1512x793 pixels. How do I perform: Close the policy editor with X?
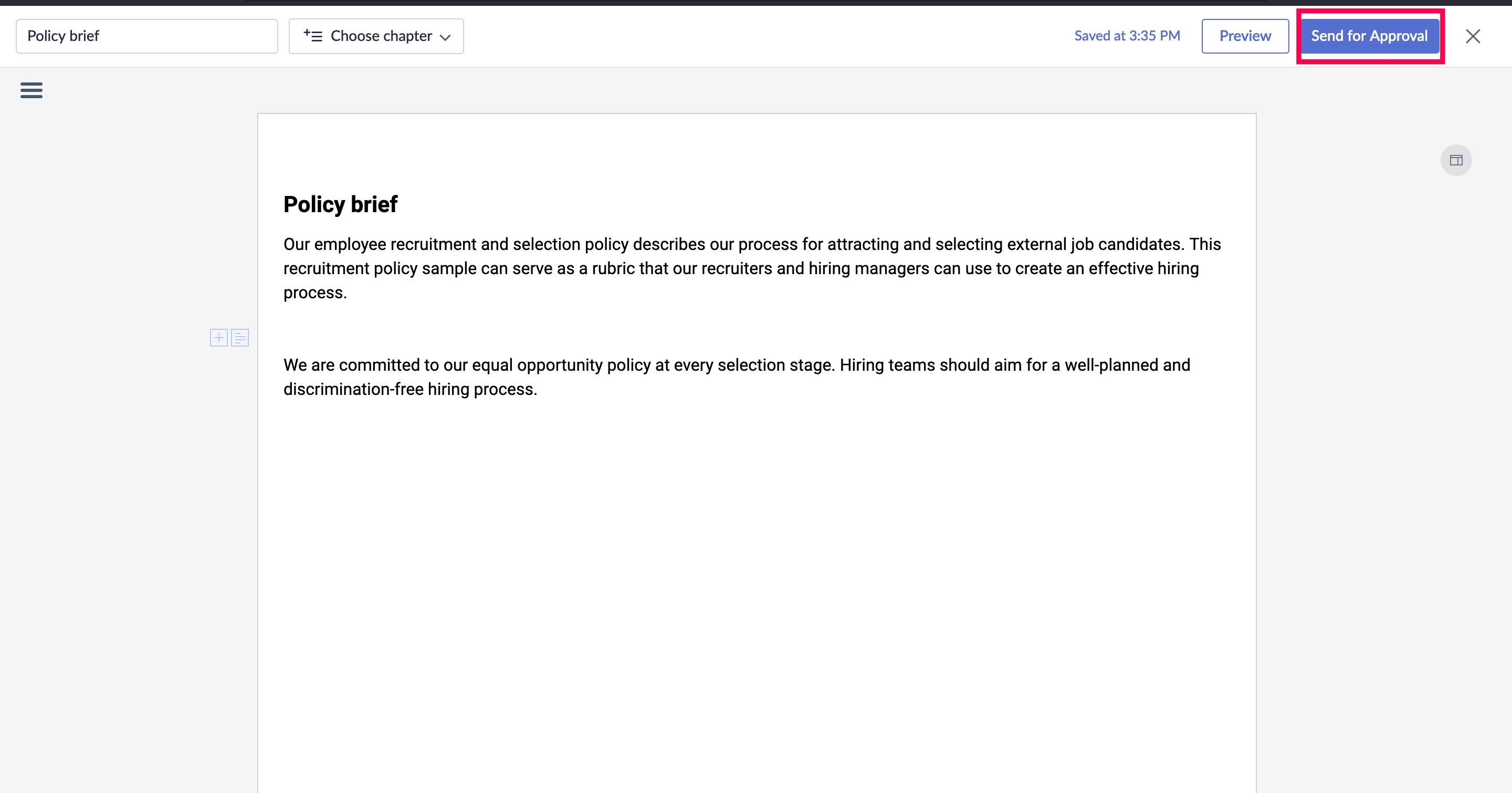click(x=1472, y=36)
